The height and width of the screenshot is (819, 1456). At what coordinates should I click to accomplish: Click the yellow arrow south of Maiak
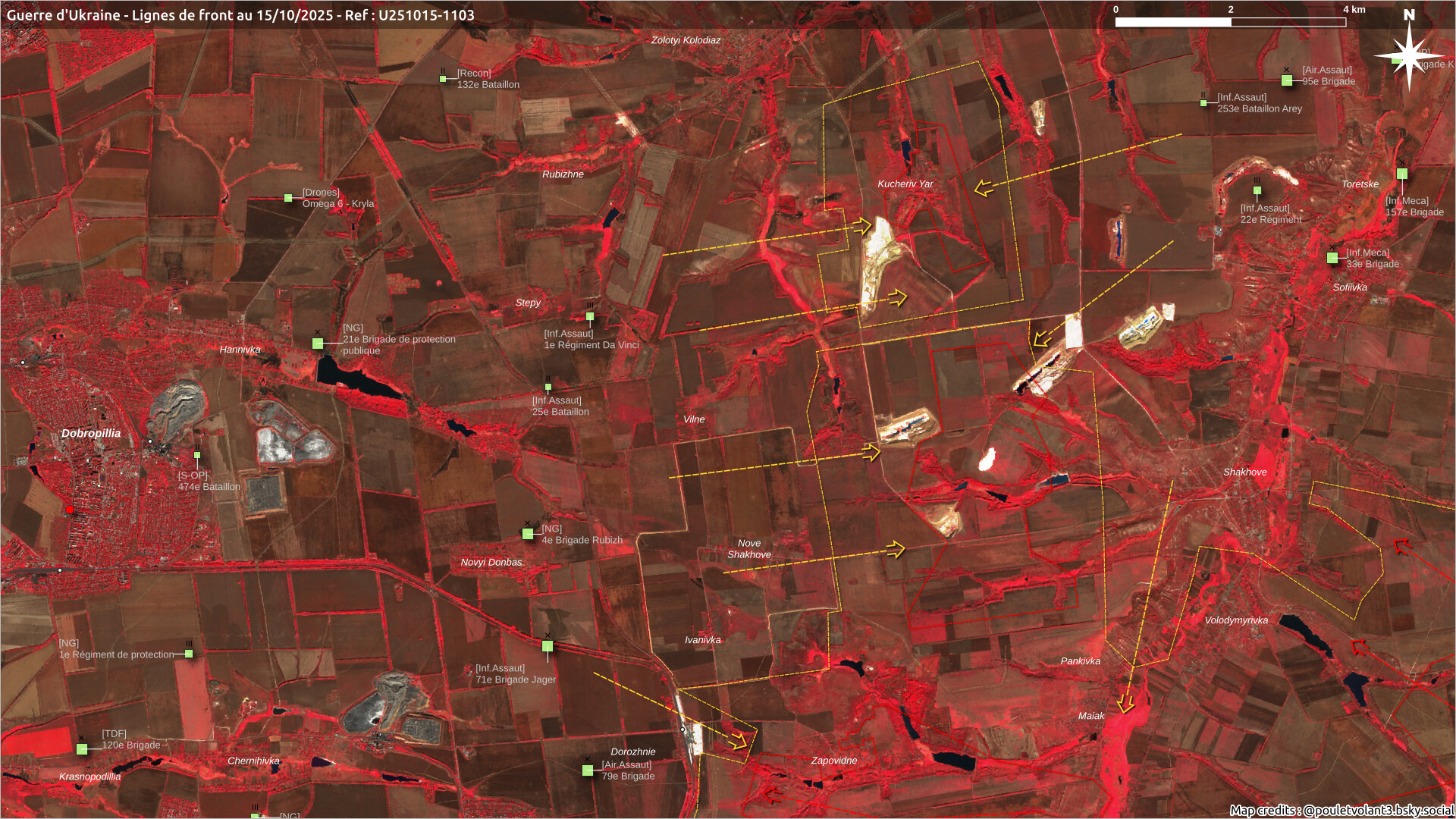coord(1125,705)
